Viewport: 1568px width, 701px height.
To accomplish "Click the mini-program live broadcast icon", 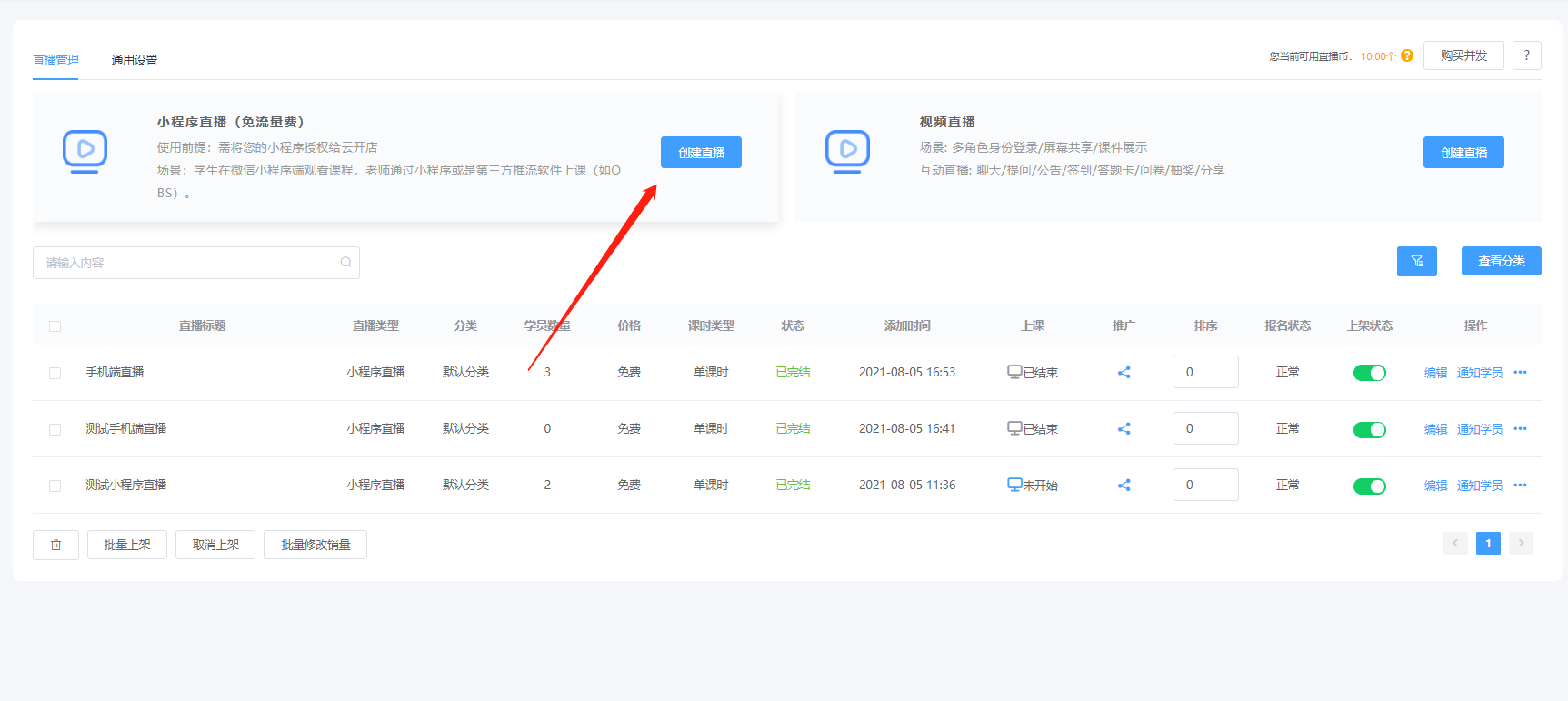I will pyautogui.click(x=85, y=152).
